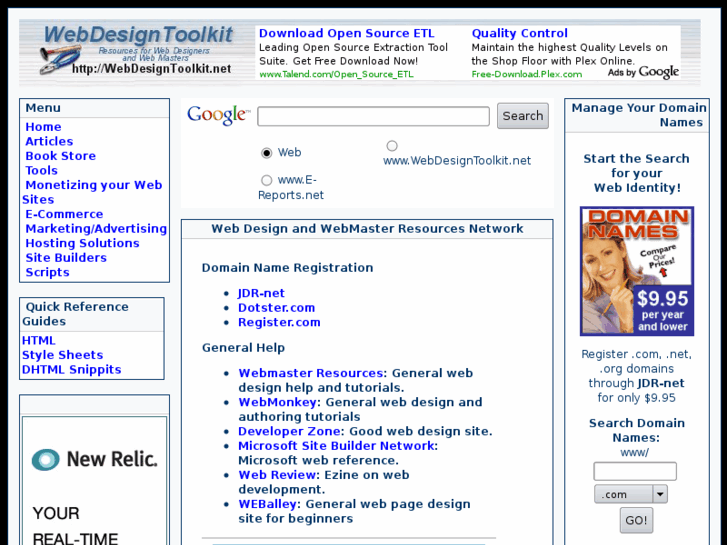Expand the .com domain extension dropdown
Image resolution: width=727 pixels, height=545 pixels.
coord(659,494)
